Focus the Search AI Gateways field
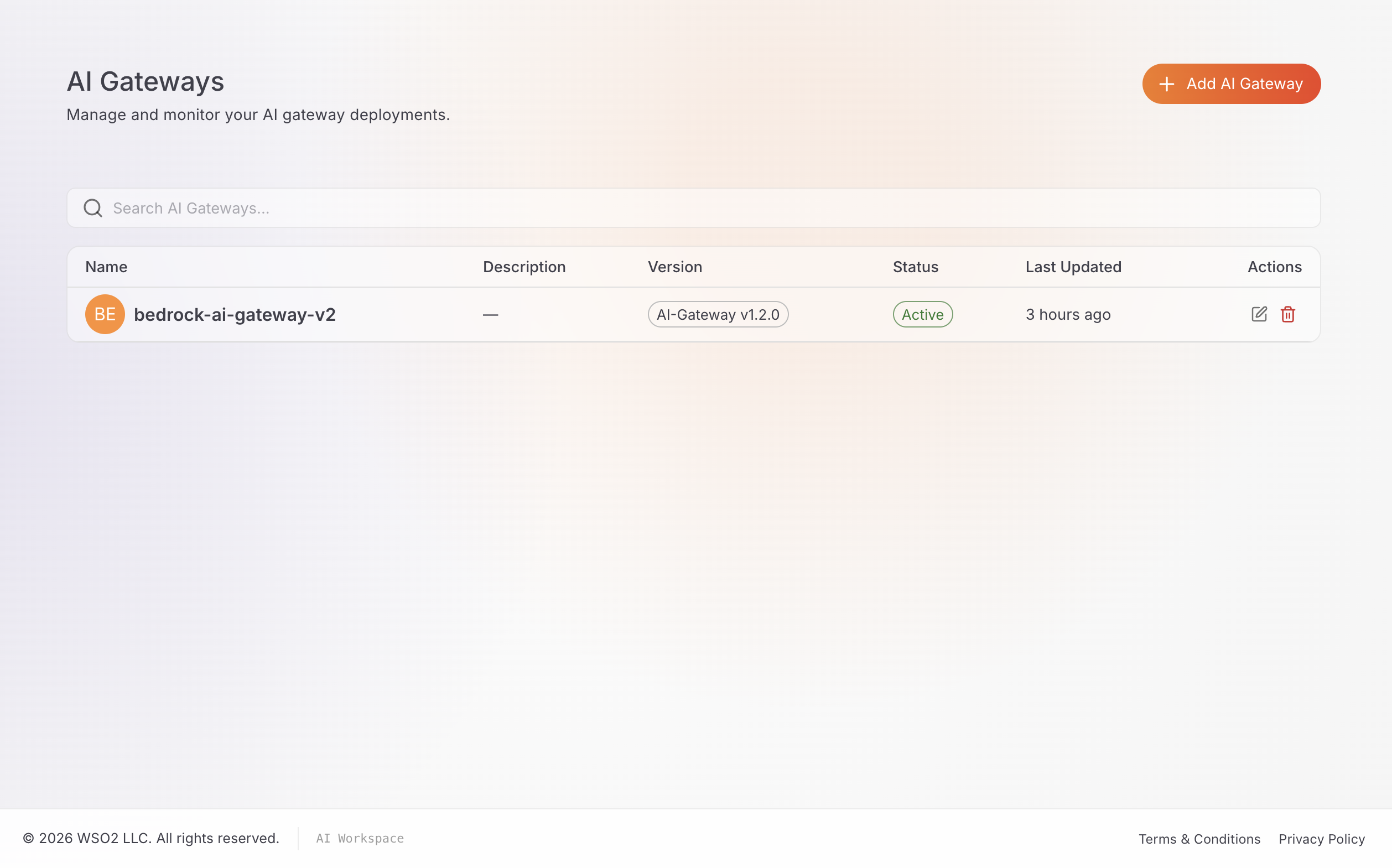 [693, 208]
